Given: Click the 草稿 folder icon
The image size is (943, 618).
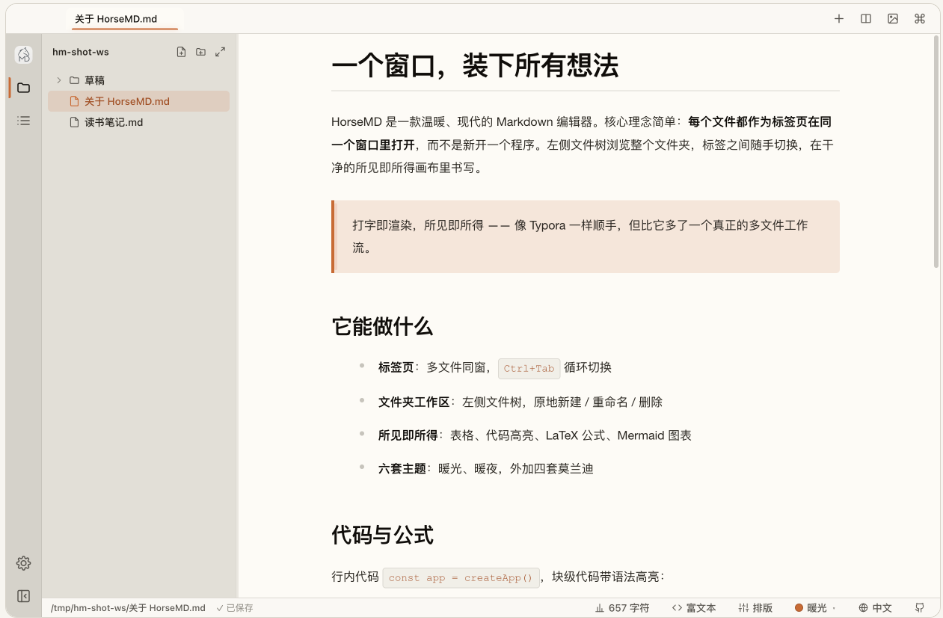Looking at the screenshot, I should coord(75,80).
